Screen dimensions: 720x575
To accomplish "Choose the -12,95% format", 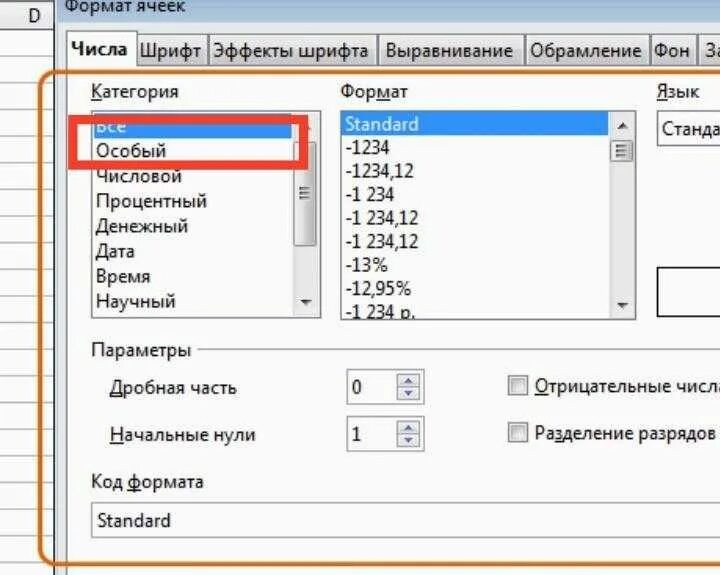I will tap(475, 288).
